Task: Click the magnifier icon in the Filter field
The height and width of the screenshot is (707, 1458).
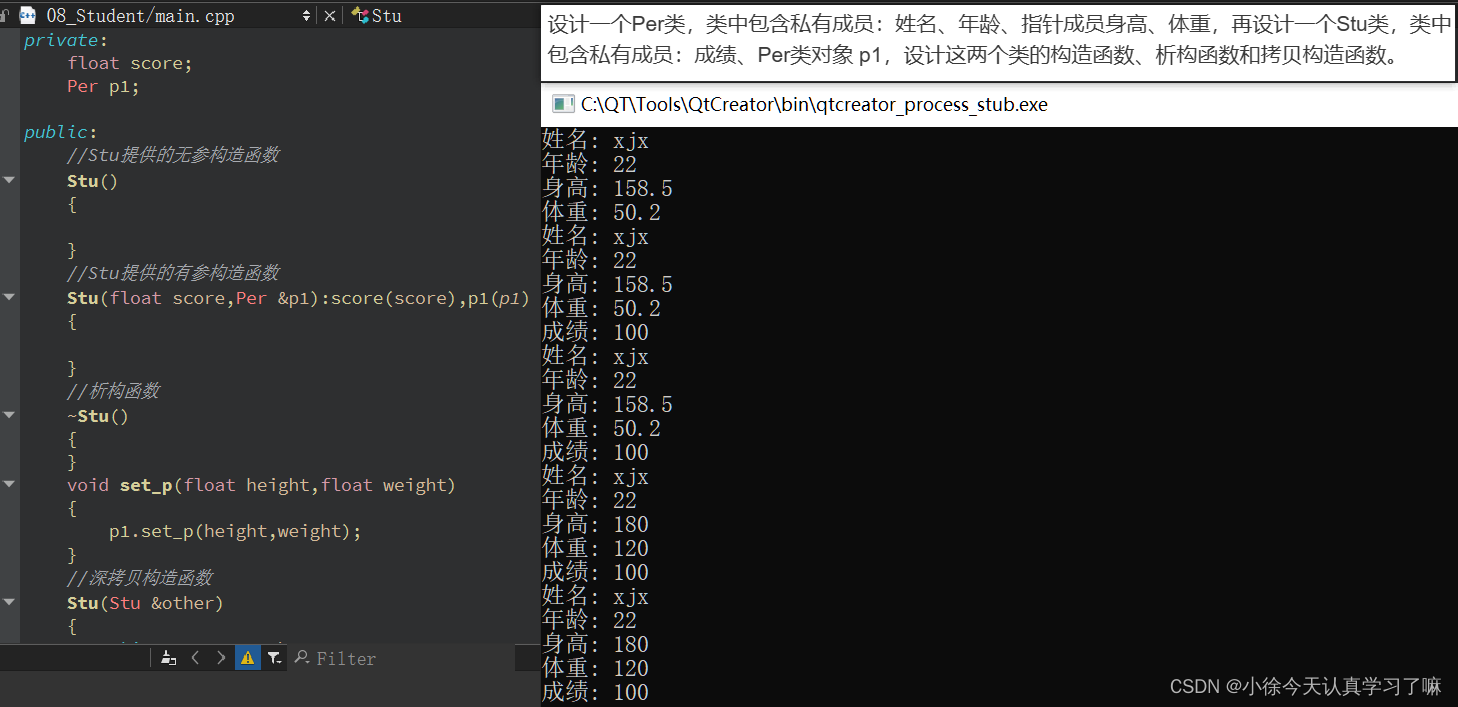Action: pyautogui.click(x=303, y=657)
